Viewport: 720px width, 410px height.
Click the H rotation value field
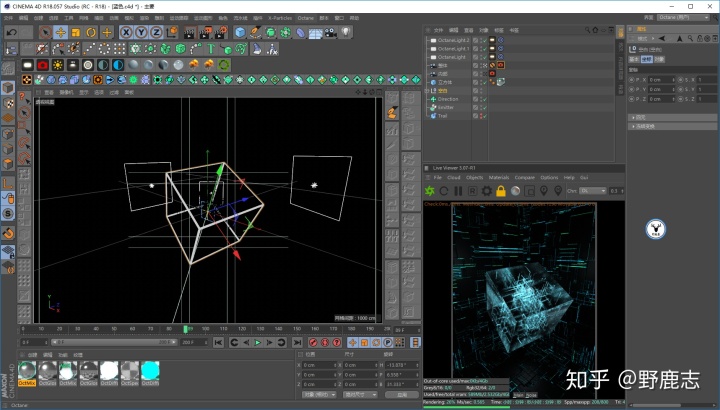click(x=402, y=365)
